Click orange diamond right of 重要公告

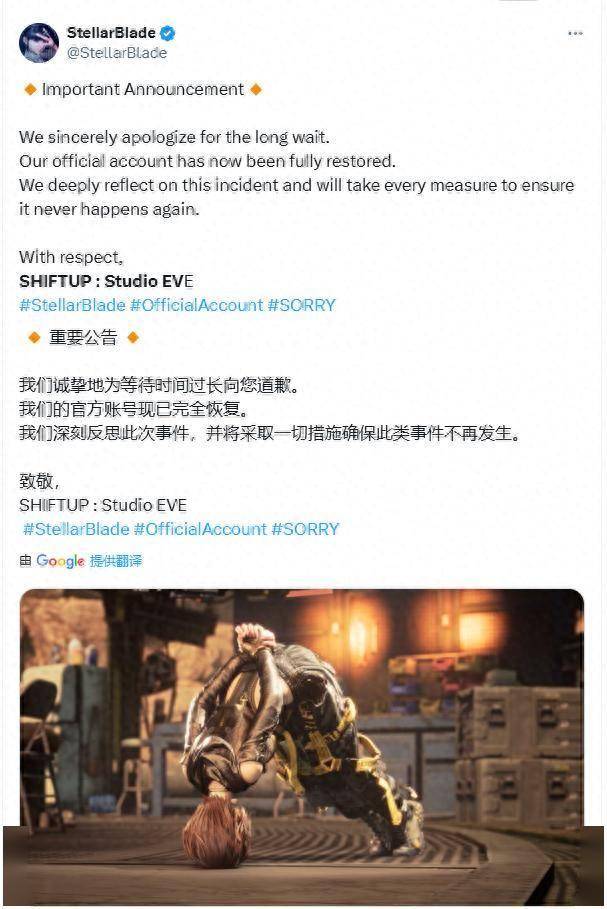coord(133,337)
